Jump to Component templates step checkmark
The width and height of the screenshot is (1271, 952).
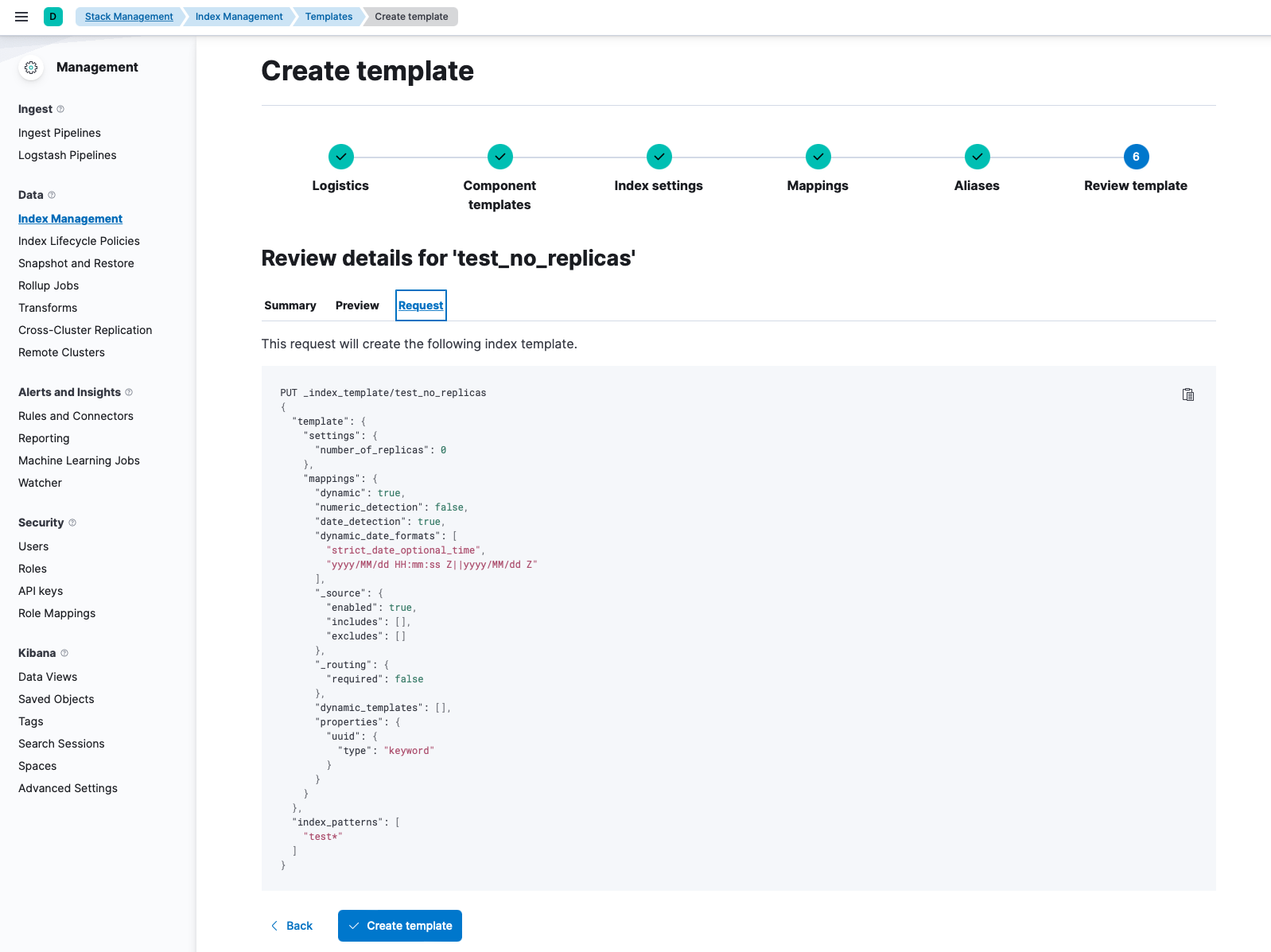click(499, 157)
